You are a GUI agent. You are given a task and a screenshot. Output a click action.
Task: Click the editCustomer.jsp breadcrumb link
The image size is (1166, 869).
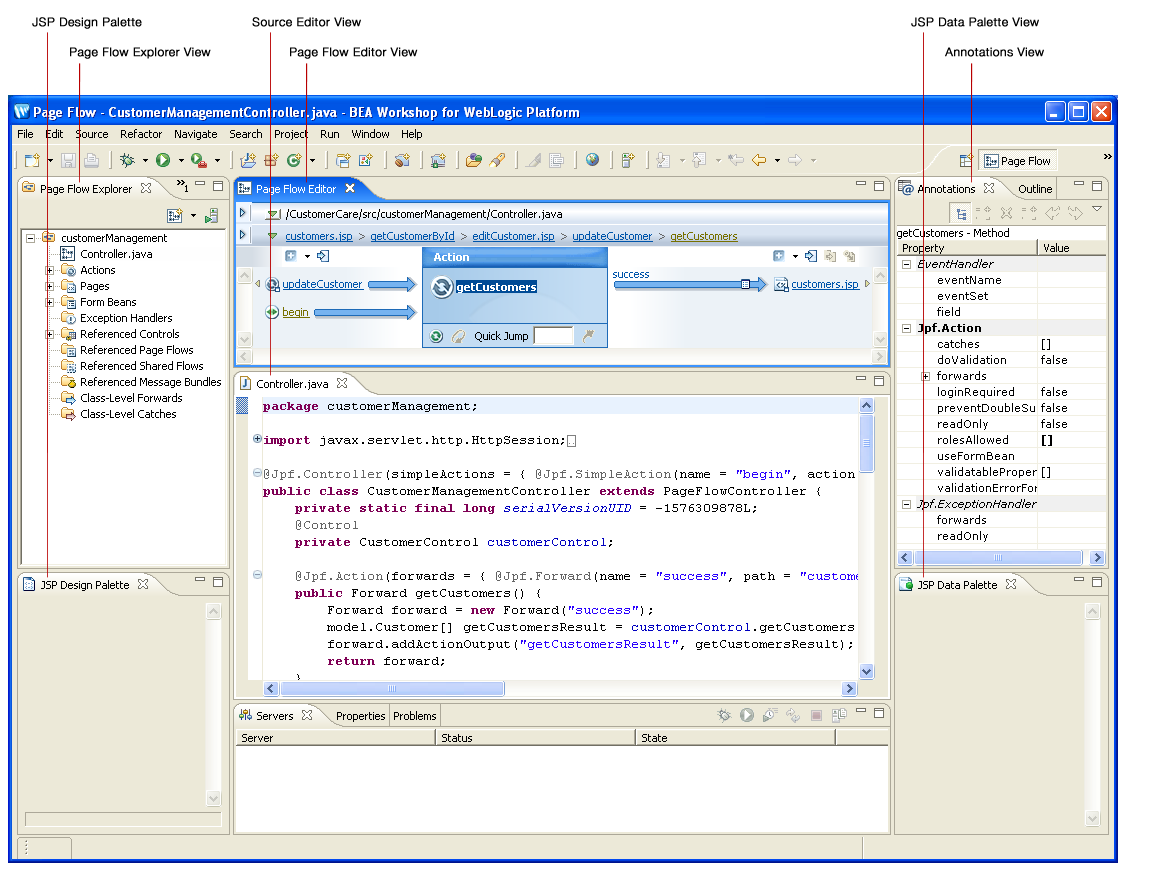pyautogui.click(x=513, y=236)
